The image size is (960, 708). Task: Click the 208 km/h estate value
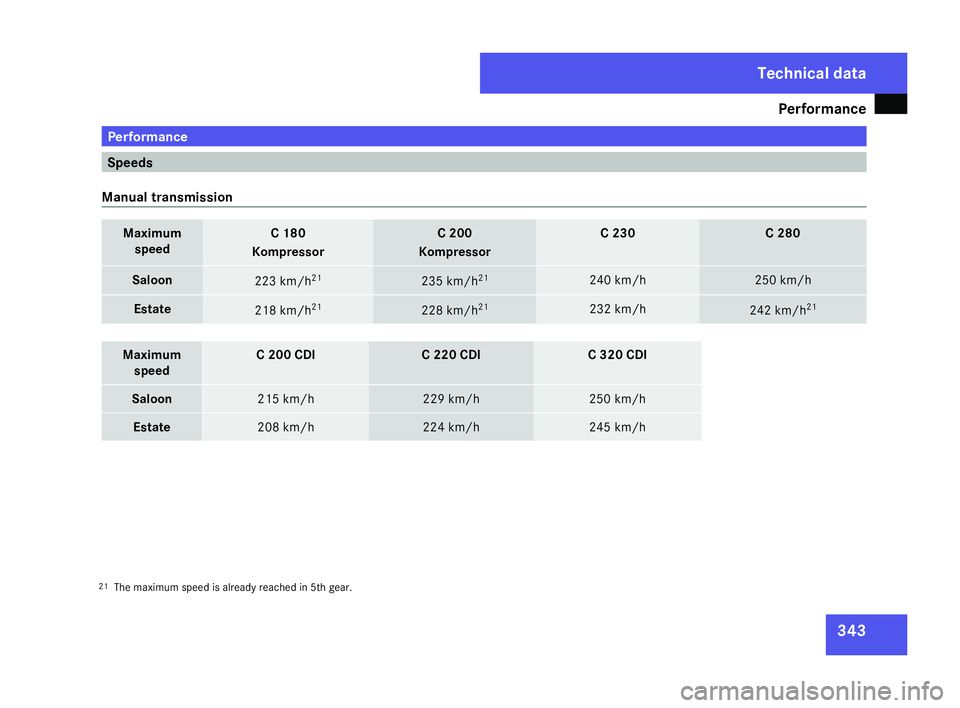coord(285,427)
